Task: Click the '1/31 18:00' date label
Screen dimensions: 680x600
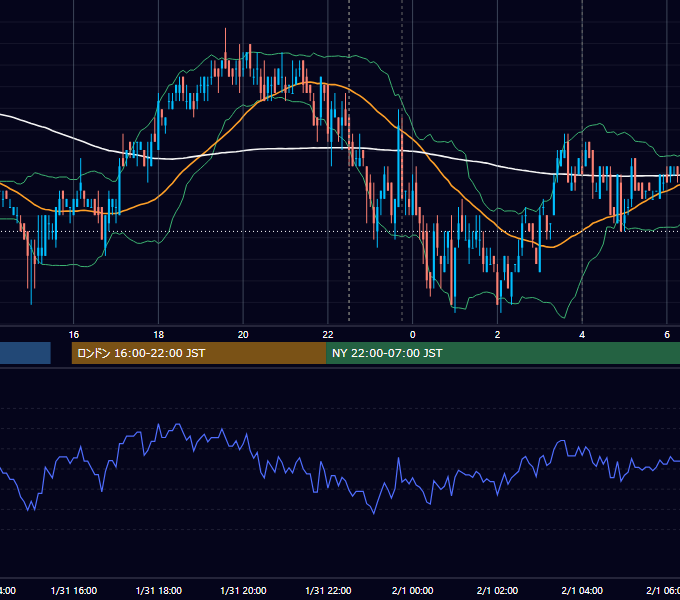Action: pos(159,590)
